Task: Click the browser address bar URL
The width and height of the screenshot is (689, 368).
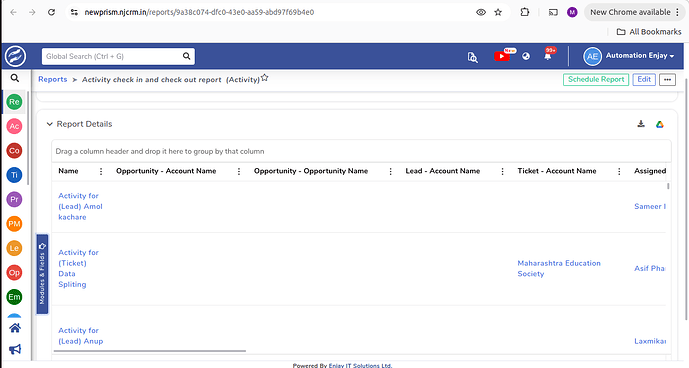Action: pos(199,12)
